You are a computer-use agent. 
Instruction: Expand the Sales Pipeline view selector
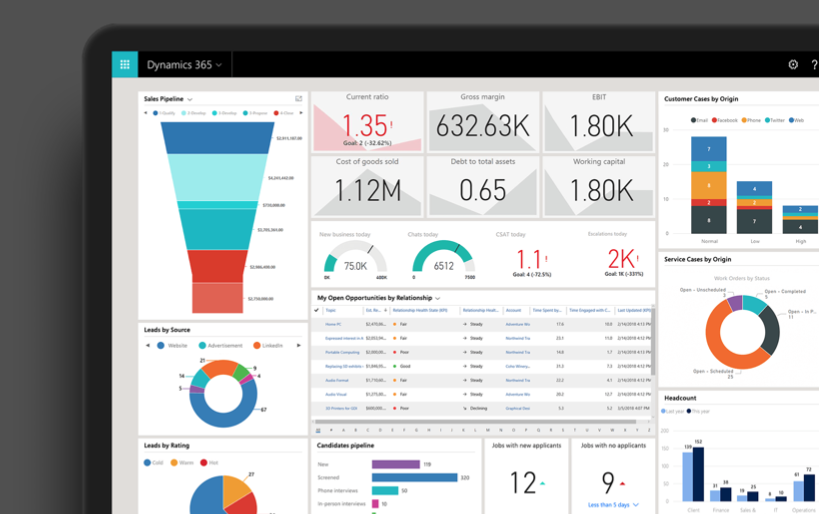point(190,100)
